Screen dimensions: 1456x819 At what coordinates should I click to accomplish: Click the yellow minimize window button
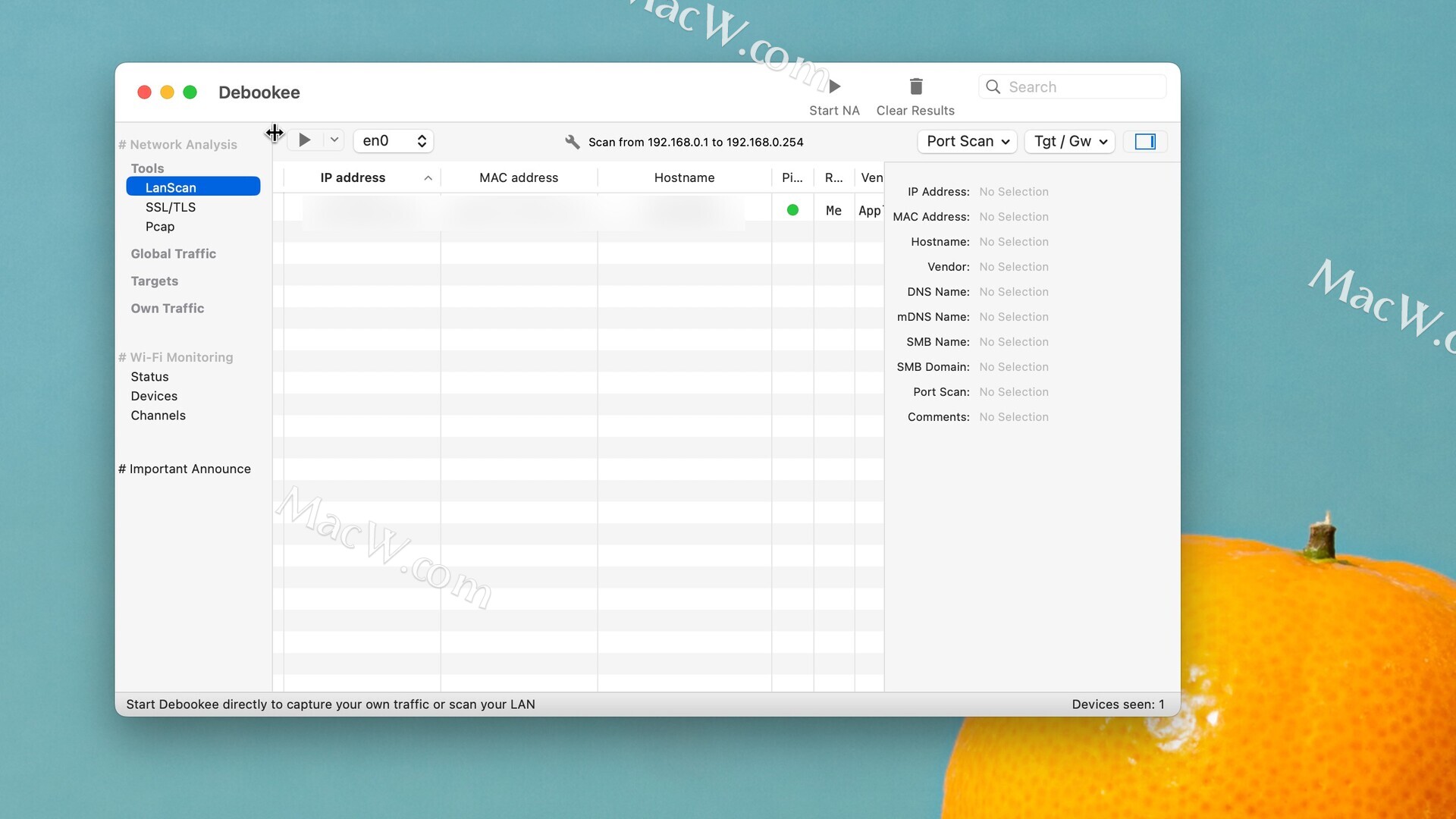click(168, 92)
